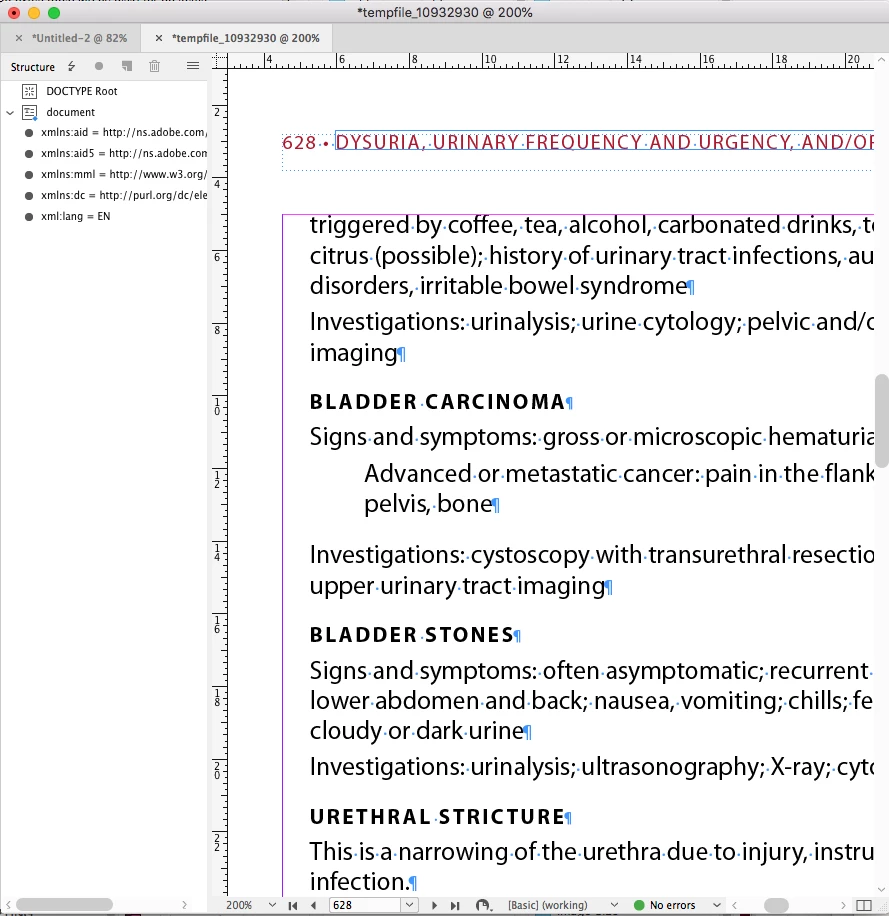This screenshot has height=916, width=889.
Task: Close the tempfile_10932930 document tab
Action: coord(158,38)
